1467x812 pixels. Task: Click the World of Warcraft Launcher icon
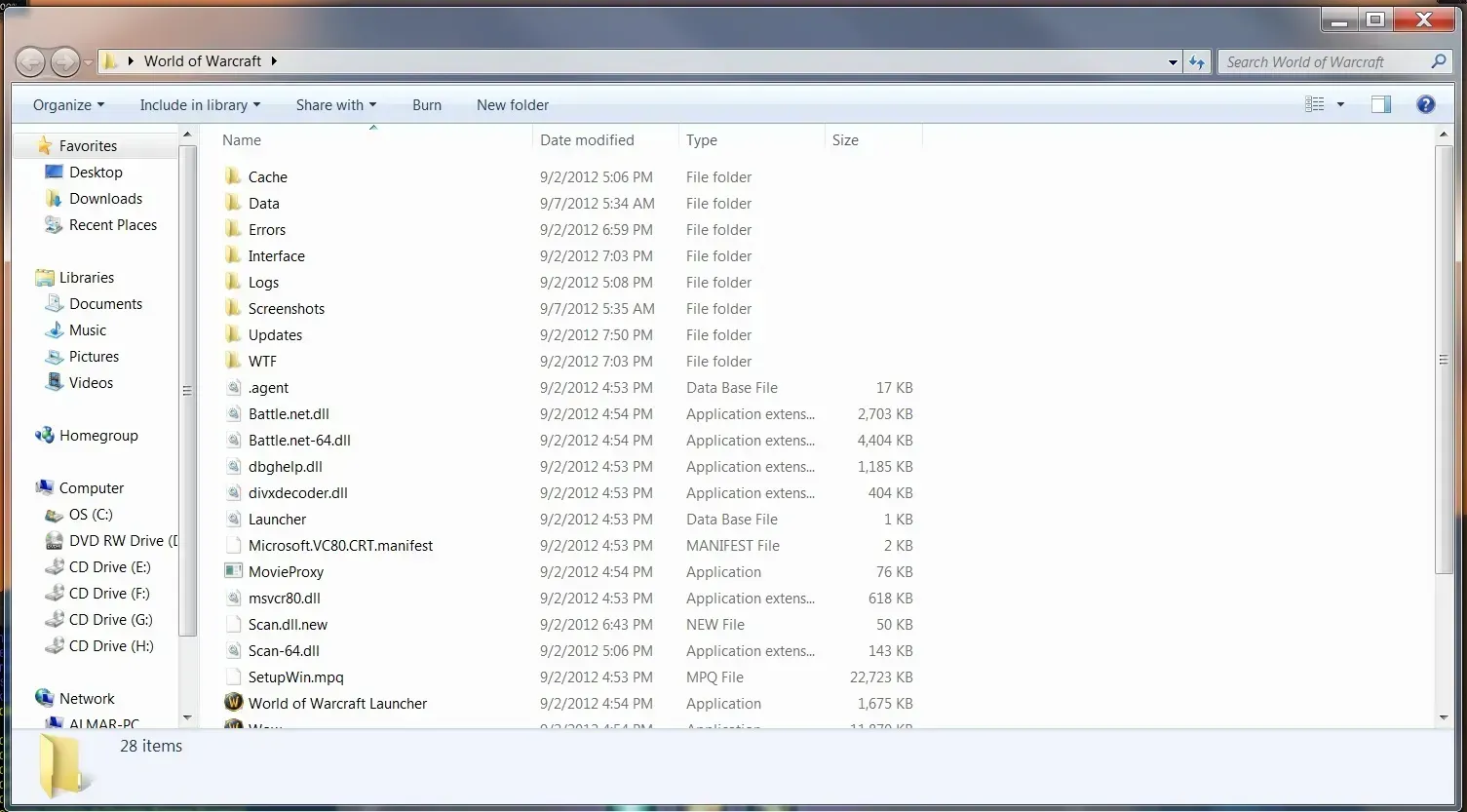click(x=233, y=703)
